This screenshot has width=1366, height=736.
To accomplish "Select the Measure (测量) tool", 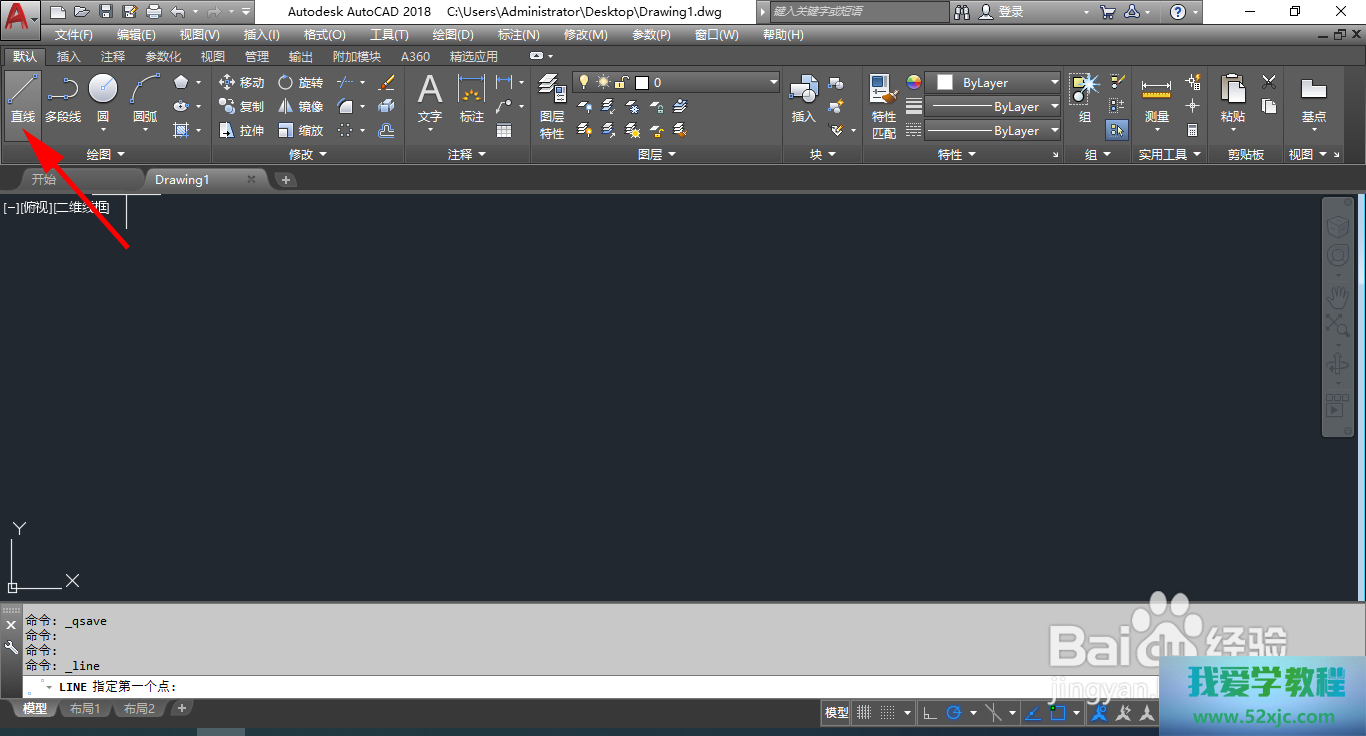I will click(1156, 100).
